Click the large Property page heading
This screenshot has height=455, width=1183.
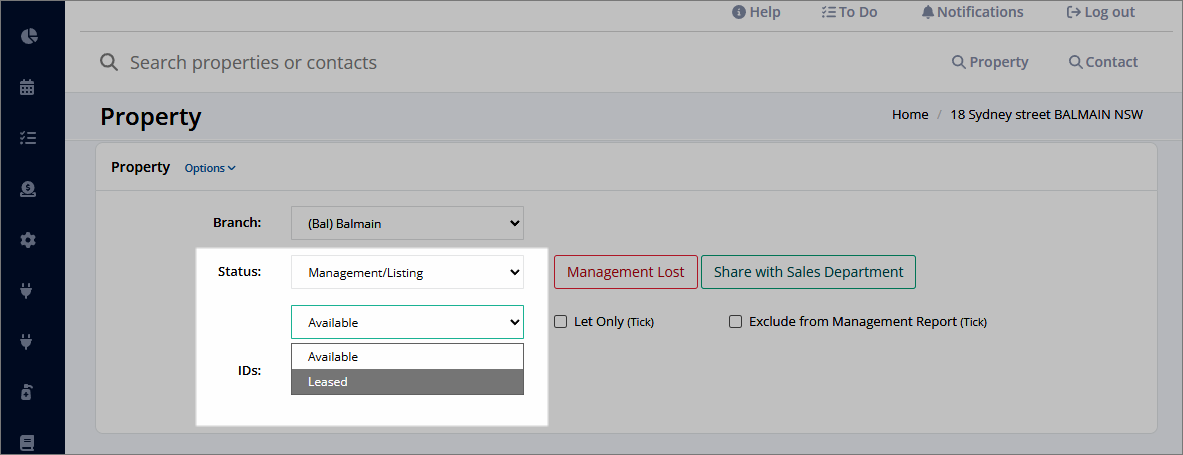(x=151, y=117)
